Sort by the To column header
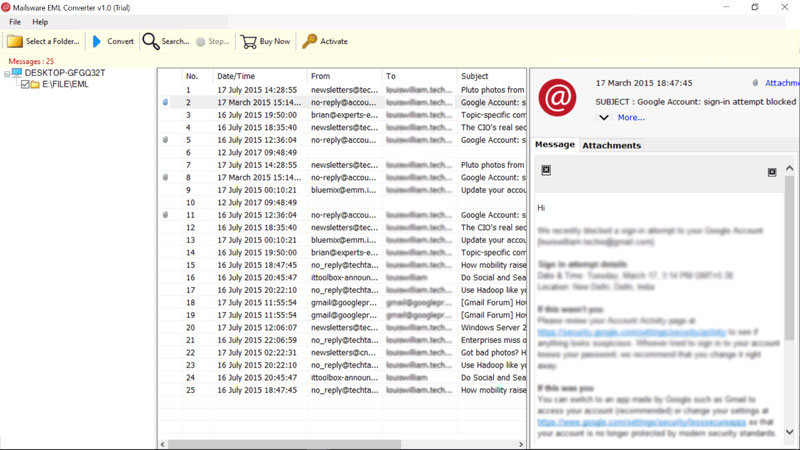The width and height of the screenshot is (800, 450). point(419,76)
